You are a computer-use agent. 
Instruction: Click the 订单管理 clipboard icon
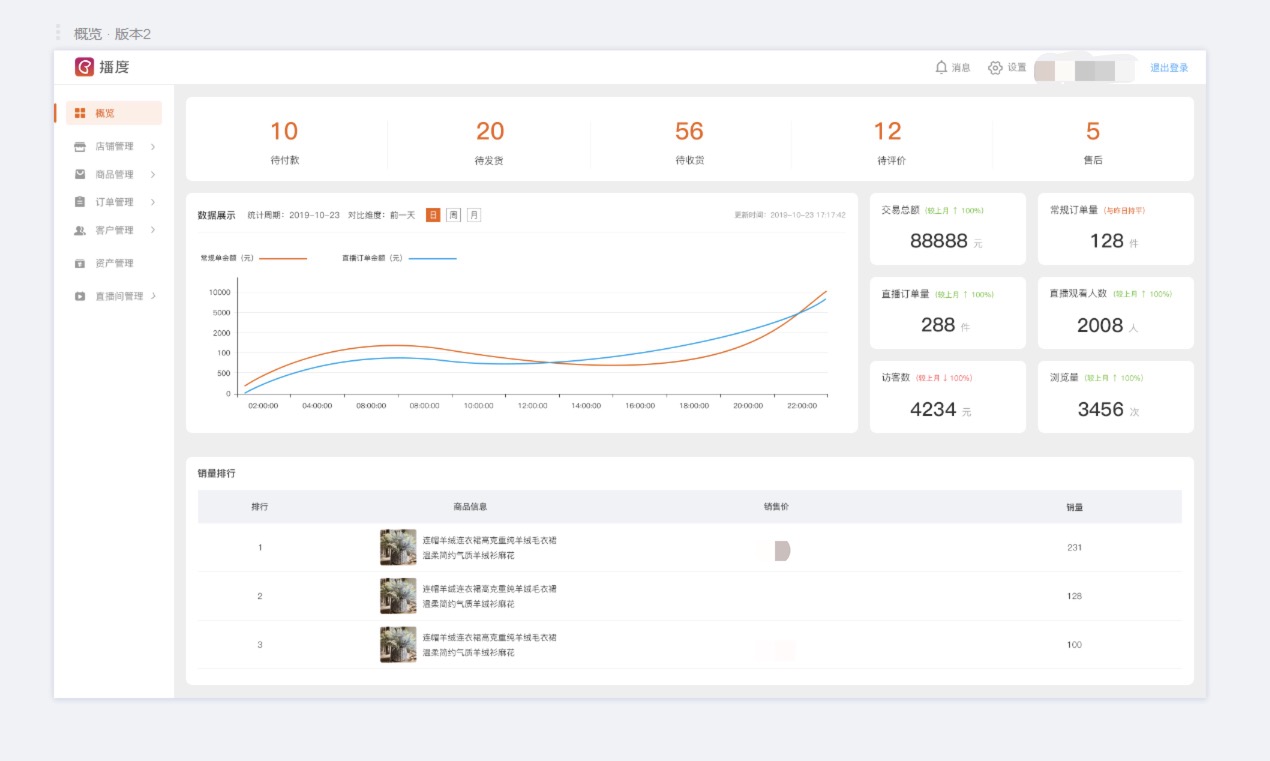[80, 202]
